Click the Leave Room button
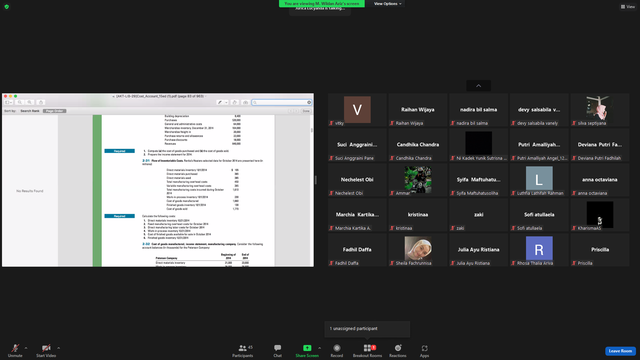 [x=620, y=351]
